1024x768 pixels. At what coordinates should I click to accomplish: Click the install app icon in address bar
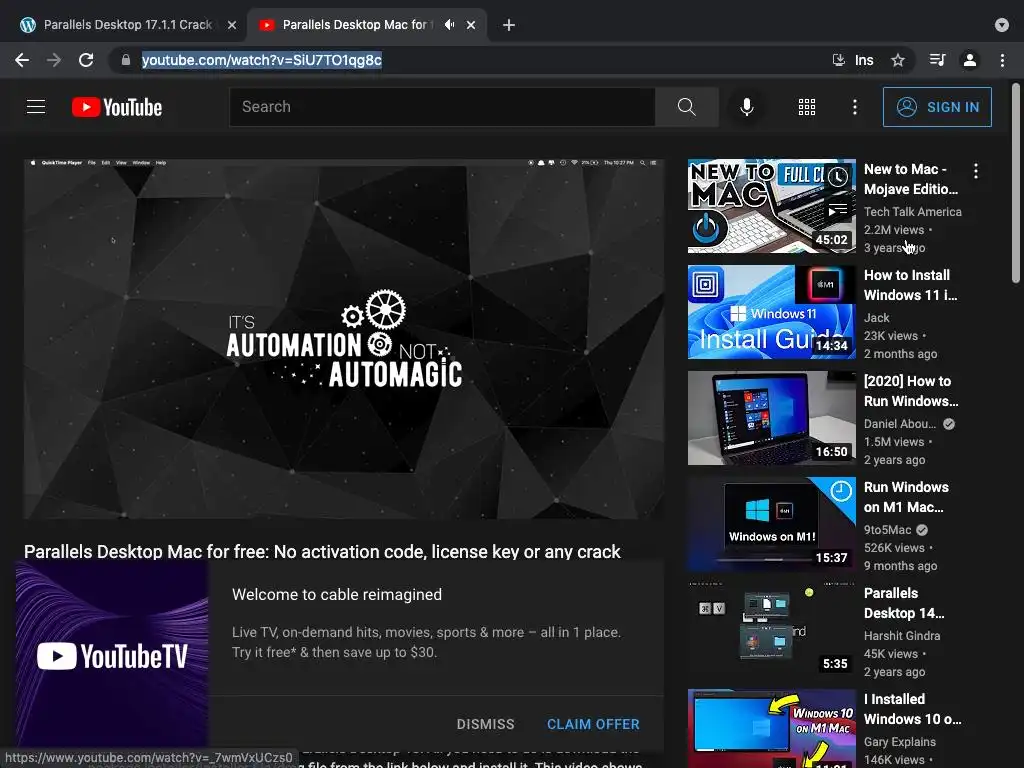839,60
